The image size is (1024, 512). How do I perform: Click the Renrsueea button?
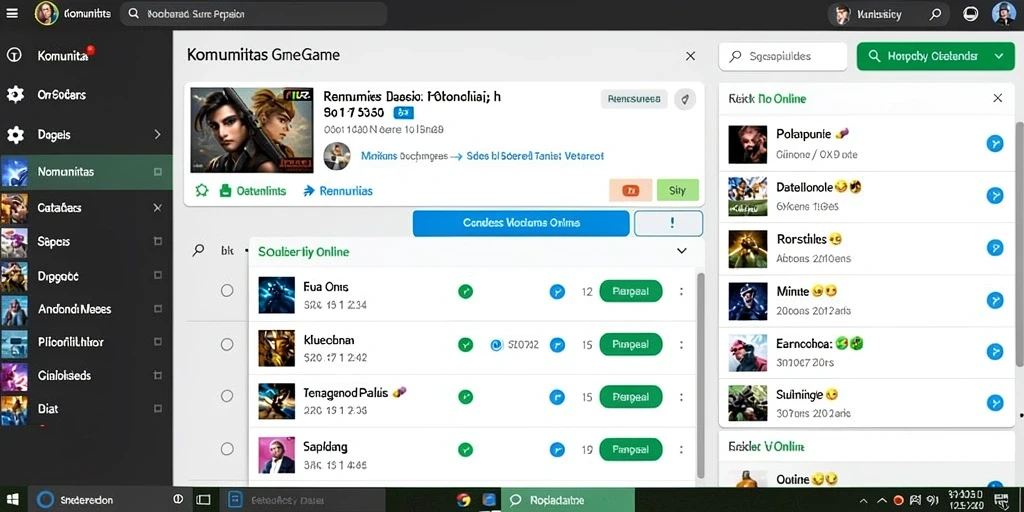(633, 99)
